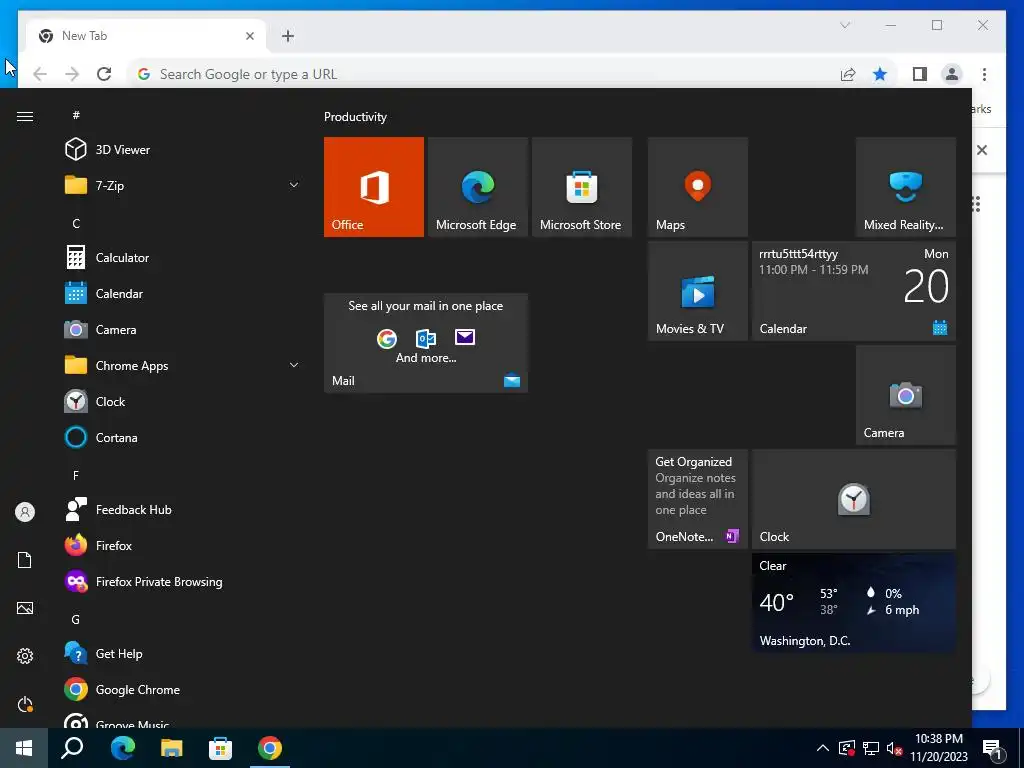Open the network tray icon
Image resolution: width=1024 pixels, height=768 pixels.
(871, 748)
